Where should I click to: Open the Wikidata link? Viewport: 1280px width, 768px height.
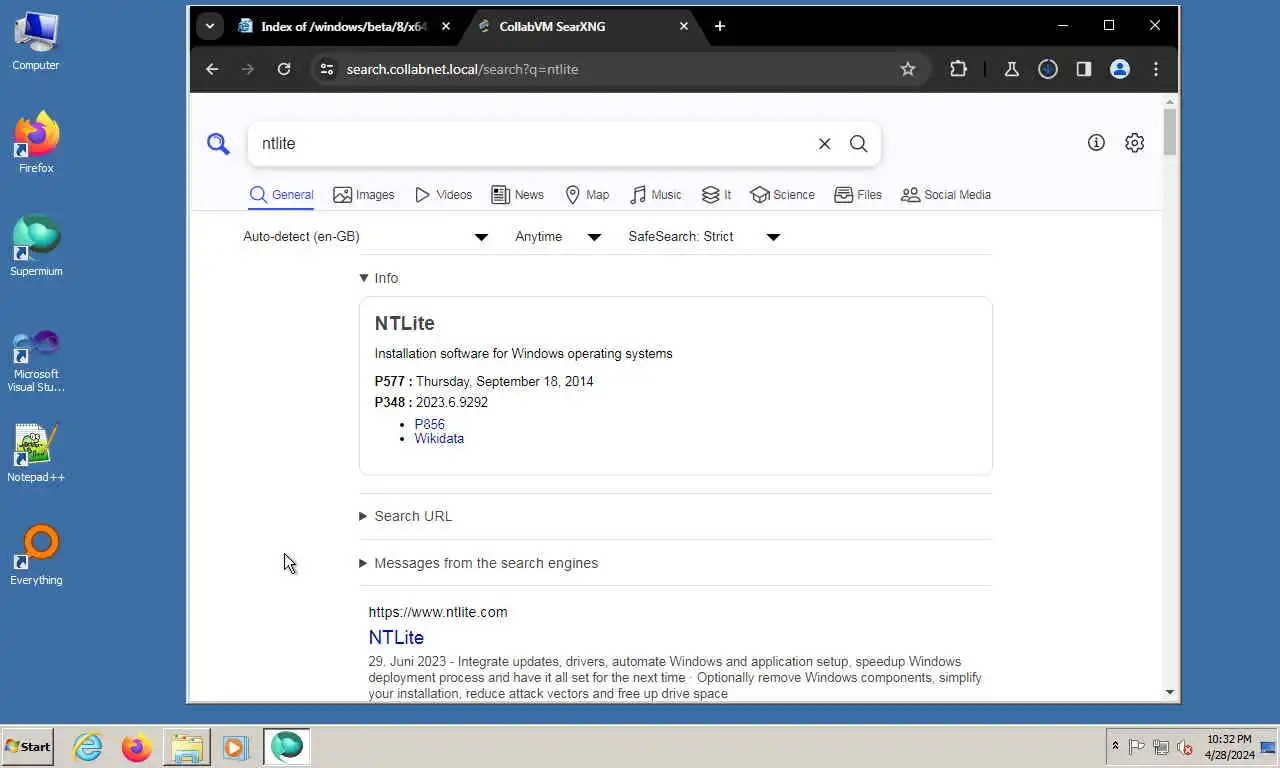[439, 438]
